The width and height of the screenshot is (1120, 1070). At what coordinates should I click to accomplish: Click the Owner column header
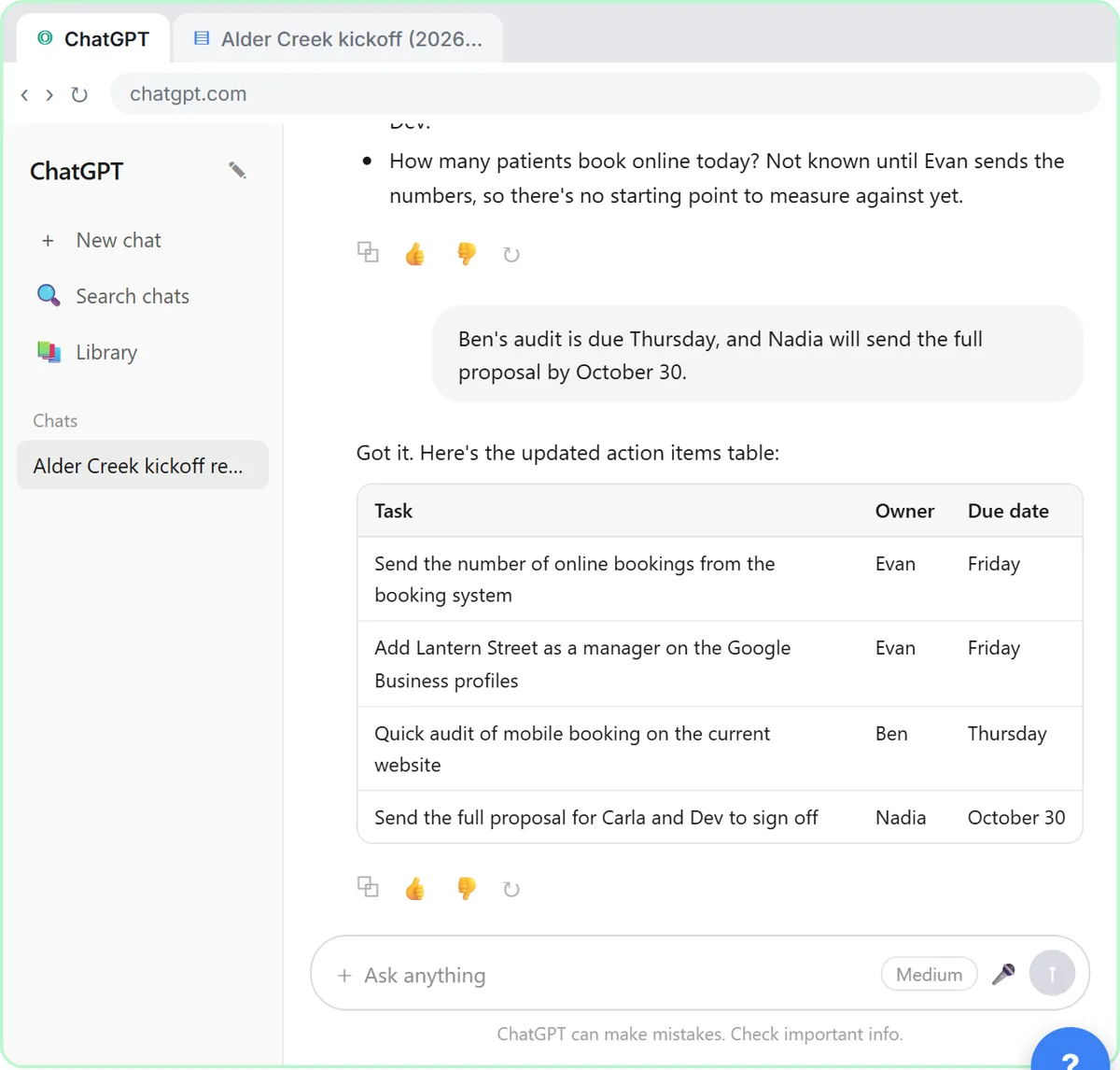tap(904, 511)
